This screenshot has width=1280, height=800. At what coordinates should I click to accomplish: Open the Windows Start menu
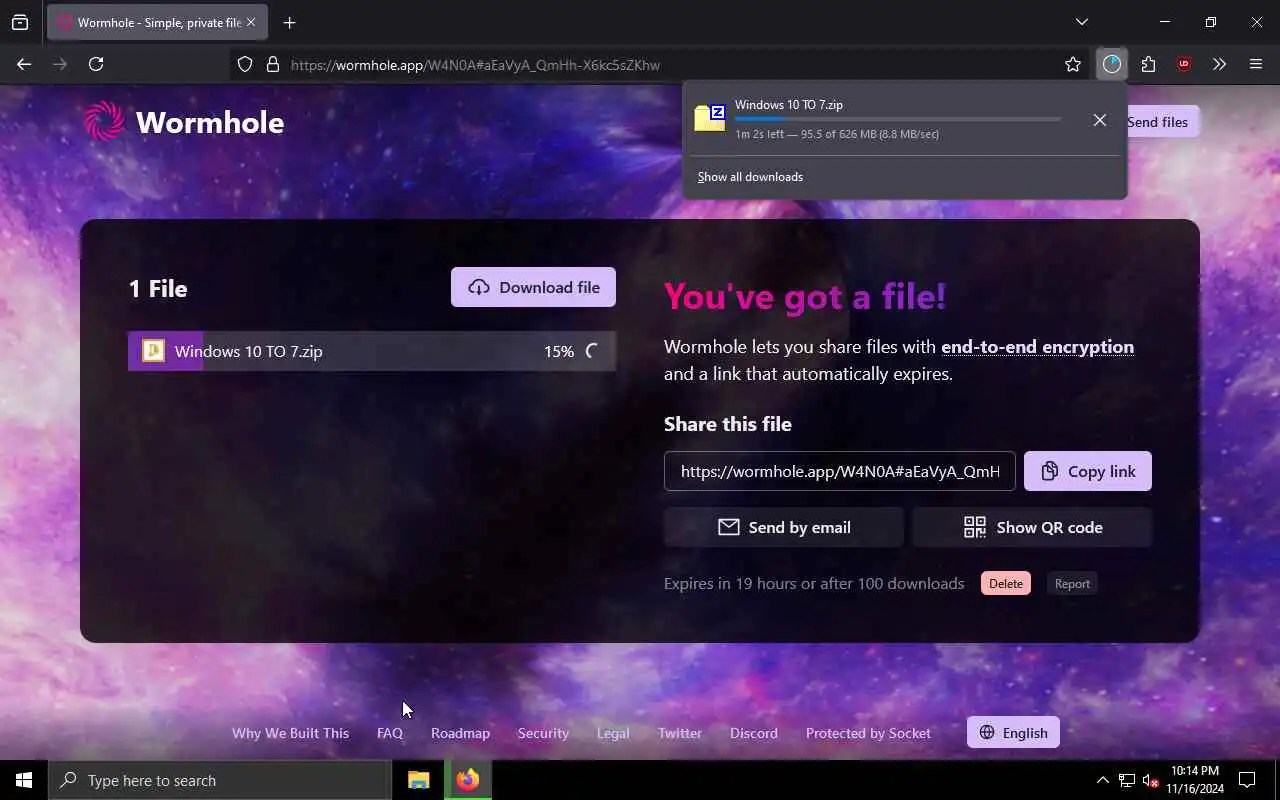tap(24, 780)
